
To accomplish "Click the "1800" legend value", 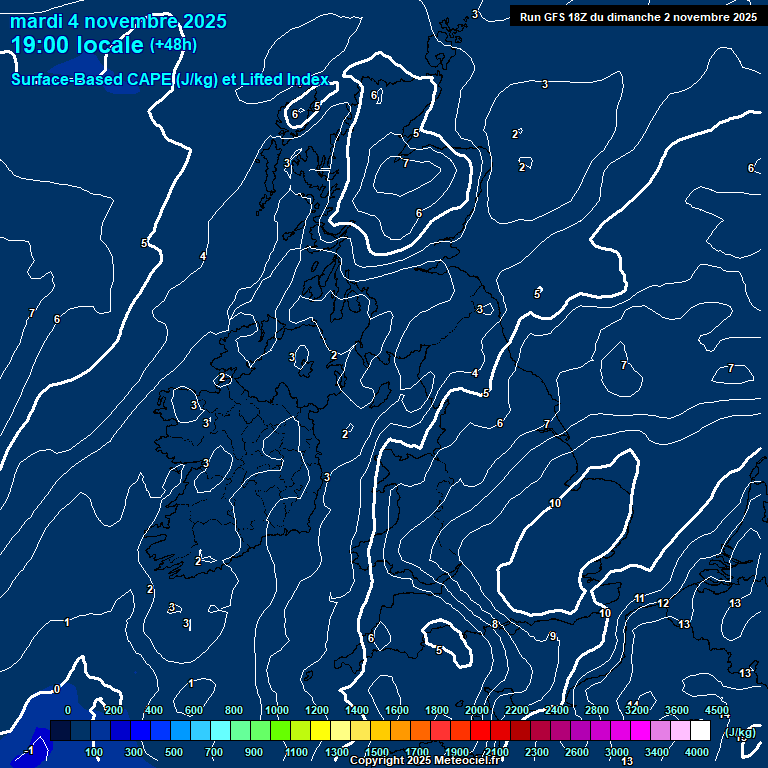I will 437,710.
